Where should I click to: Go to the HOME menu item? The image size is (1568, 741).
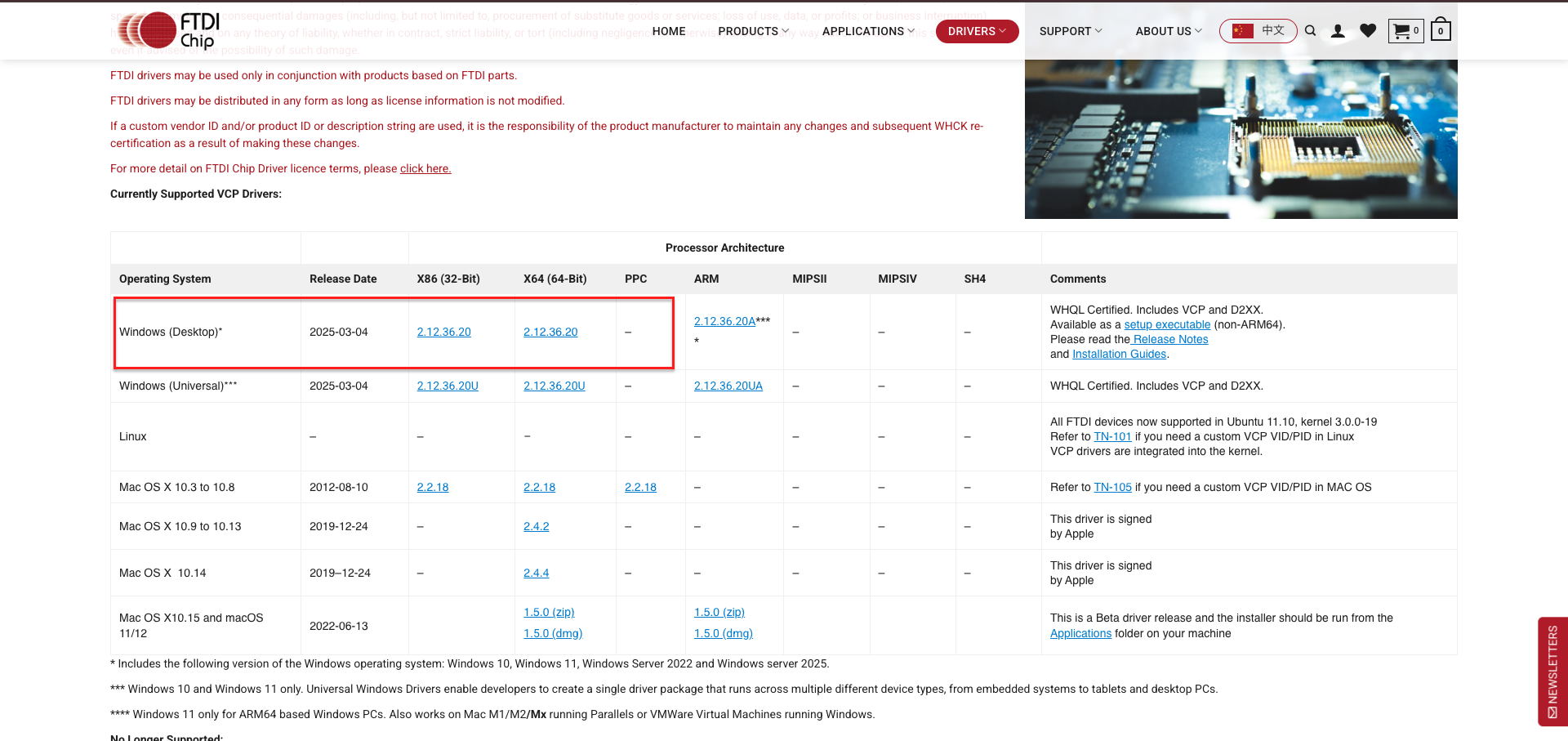coord(669,31)
